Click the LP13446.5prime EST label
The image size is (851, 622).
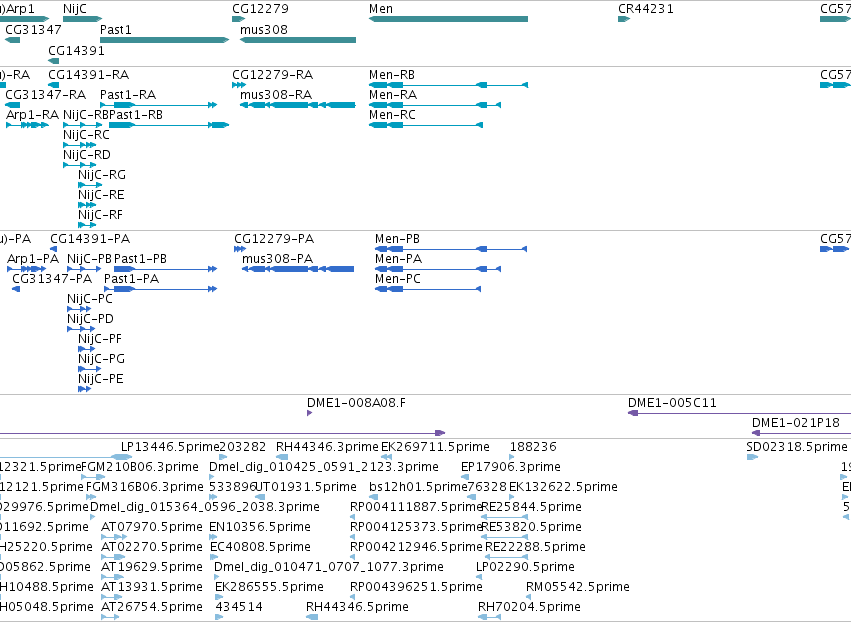coord(170,447)
